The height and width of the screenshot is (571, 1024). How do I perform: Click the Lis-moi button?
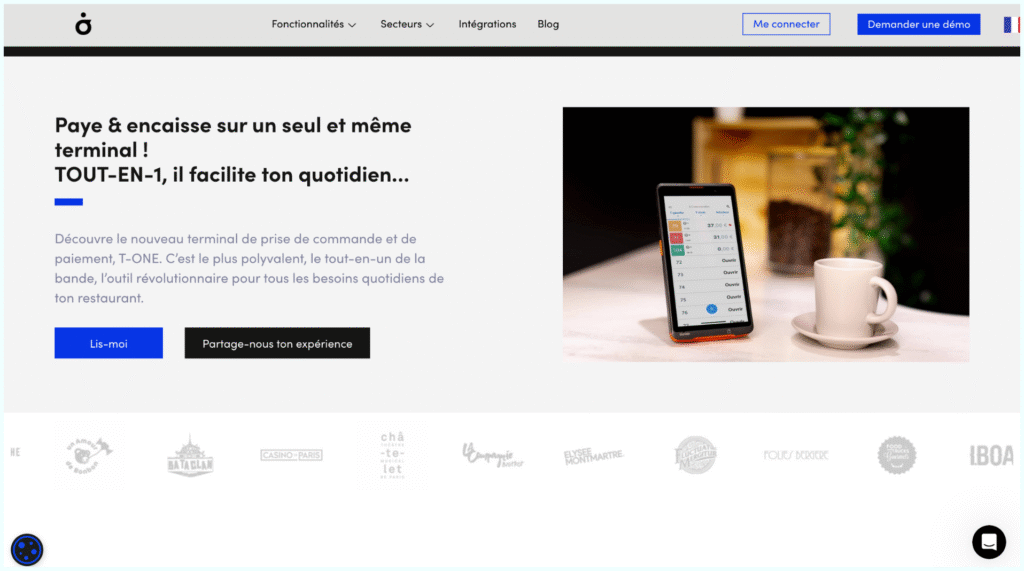[x=108, y=343]
